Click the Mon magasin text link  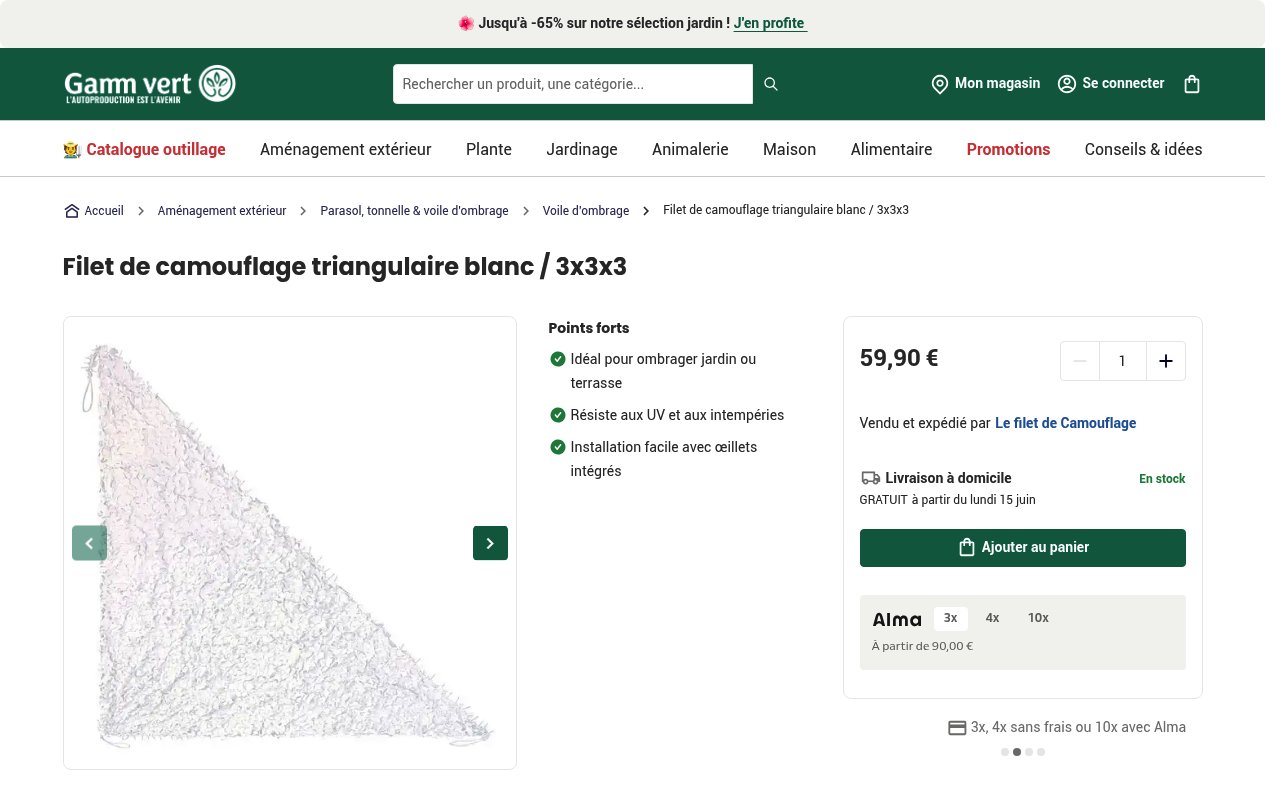pyautogui.click(x=998, y=84)
